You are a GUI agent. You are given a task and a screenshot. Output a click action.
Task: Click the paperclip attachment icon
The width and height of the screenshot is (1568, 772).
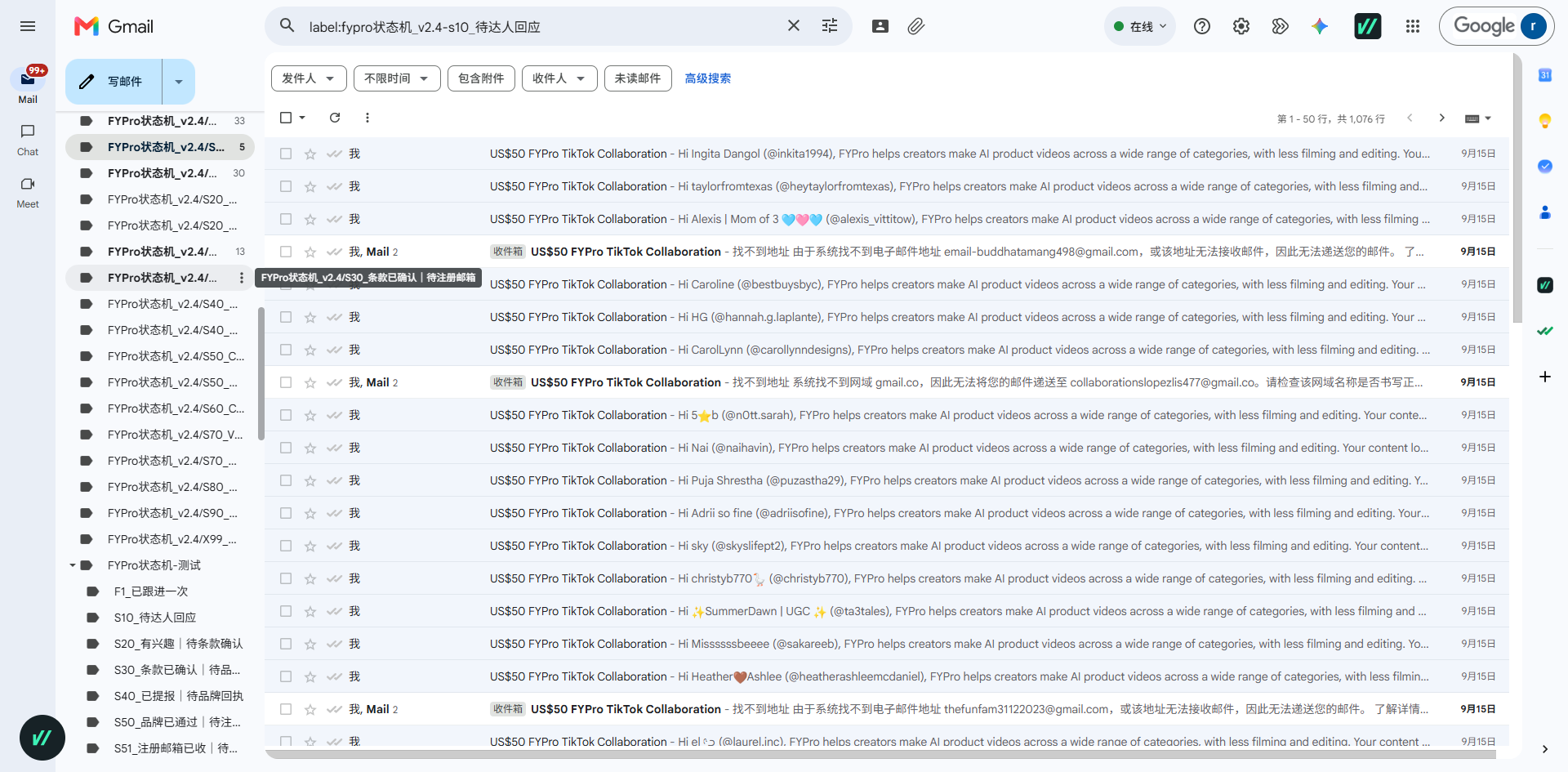tap(916, 26)
